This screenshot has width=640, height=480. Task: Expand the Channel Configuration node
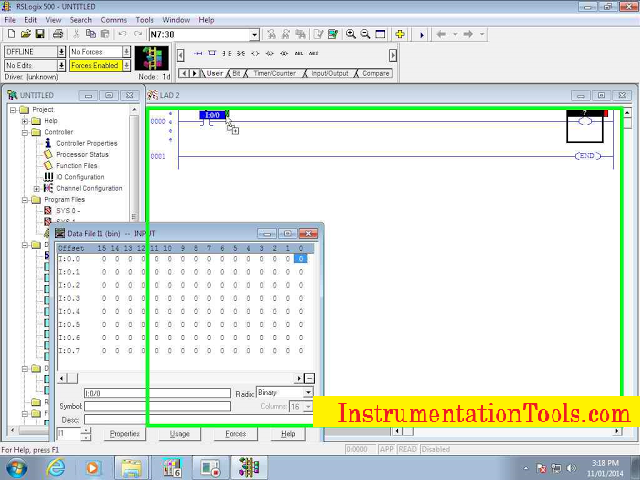point(37,189)
